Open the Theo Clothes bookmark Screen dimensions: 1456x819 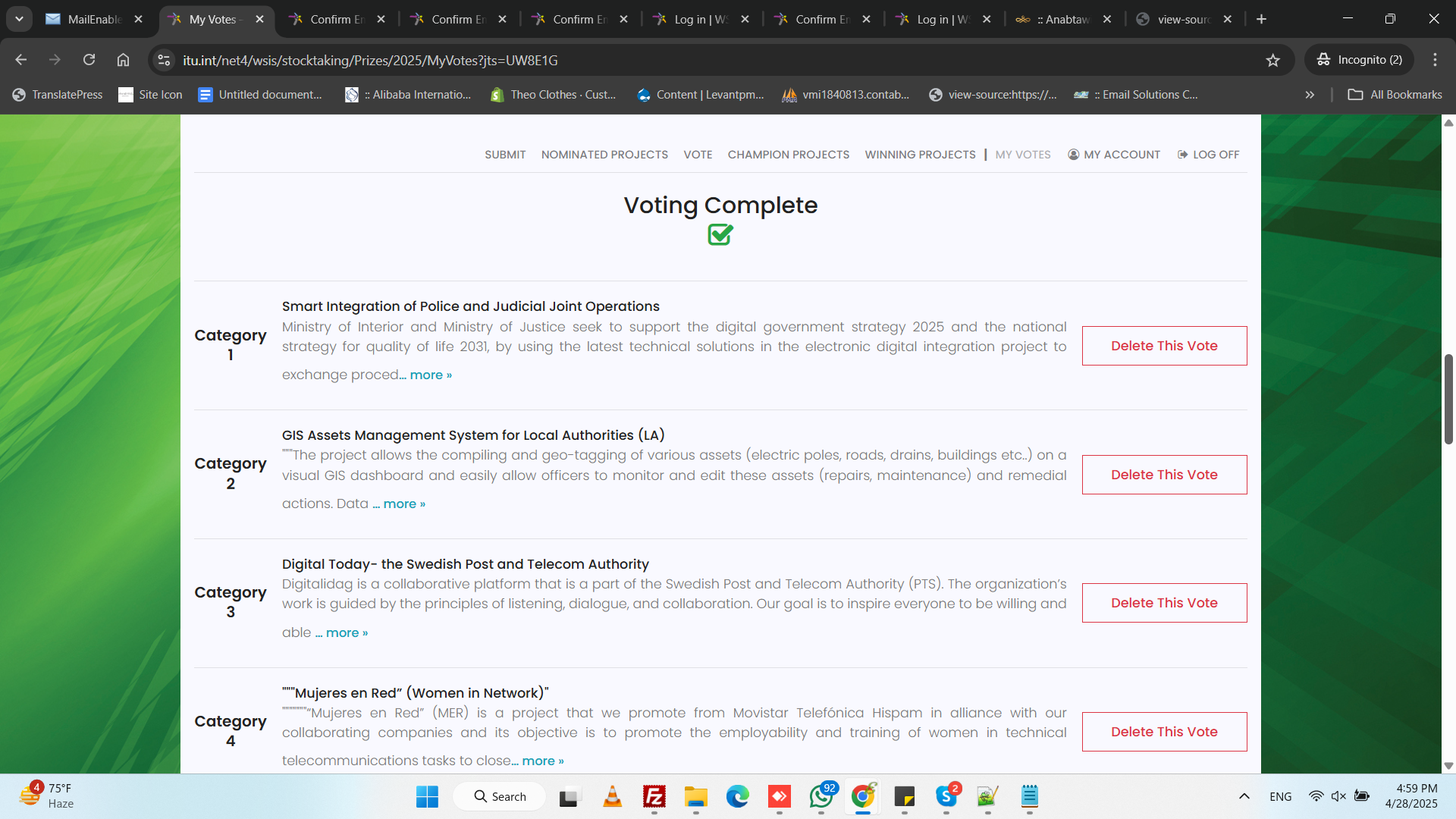pos(554,95)
